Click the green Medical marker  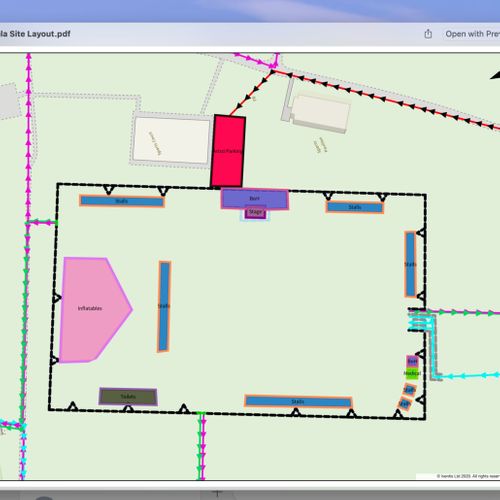[412, 374]
